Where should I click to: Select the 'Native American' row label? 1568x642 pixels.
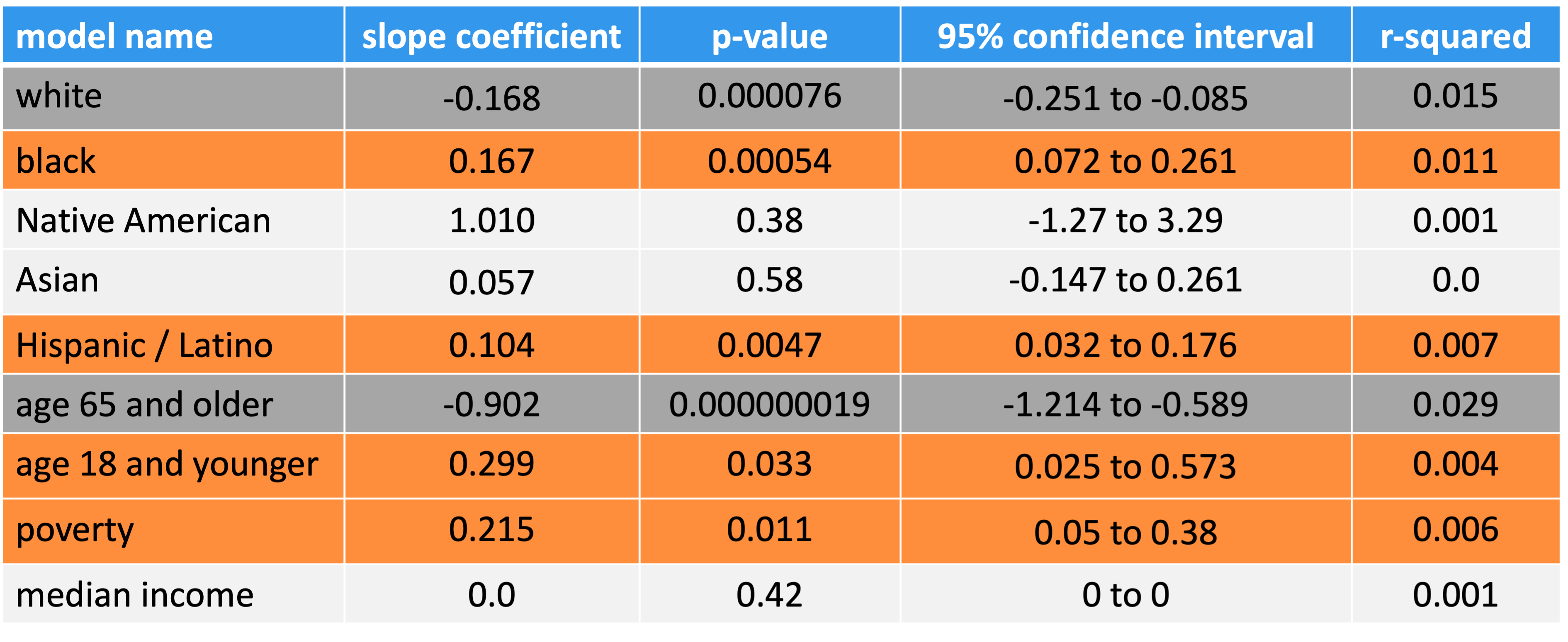coord(143,220)
